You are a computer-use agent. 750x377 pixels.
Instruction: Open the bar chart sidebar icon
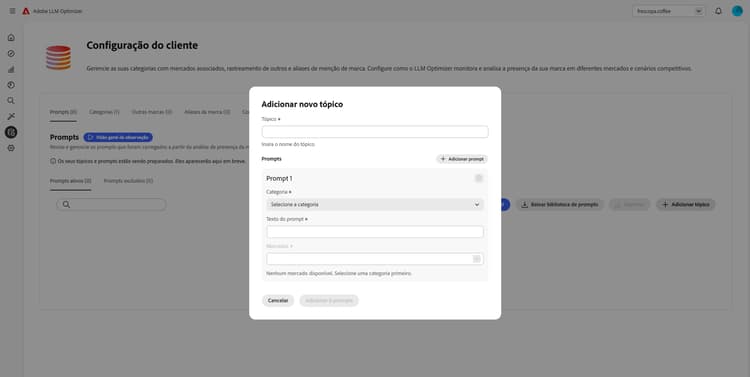11,69
